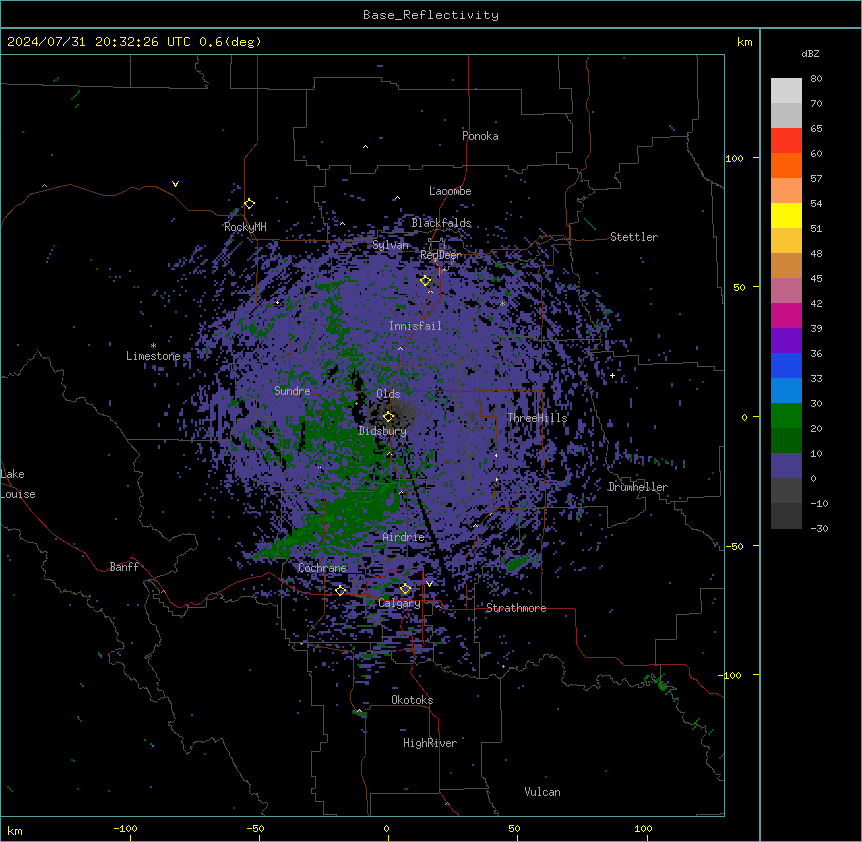Select the 80 dBZ light gray swatch
Screen dimensions: 862x842
(786, 91)
